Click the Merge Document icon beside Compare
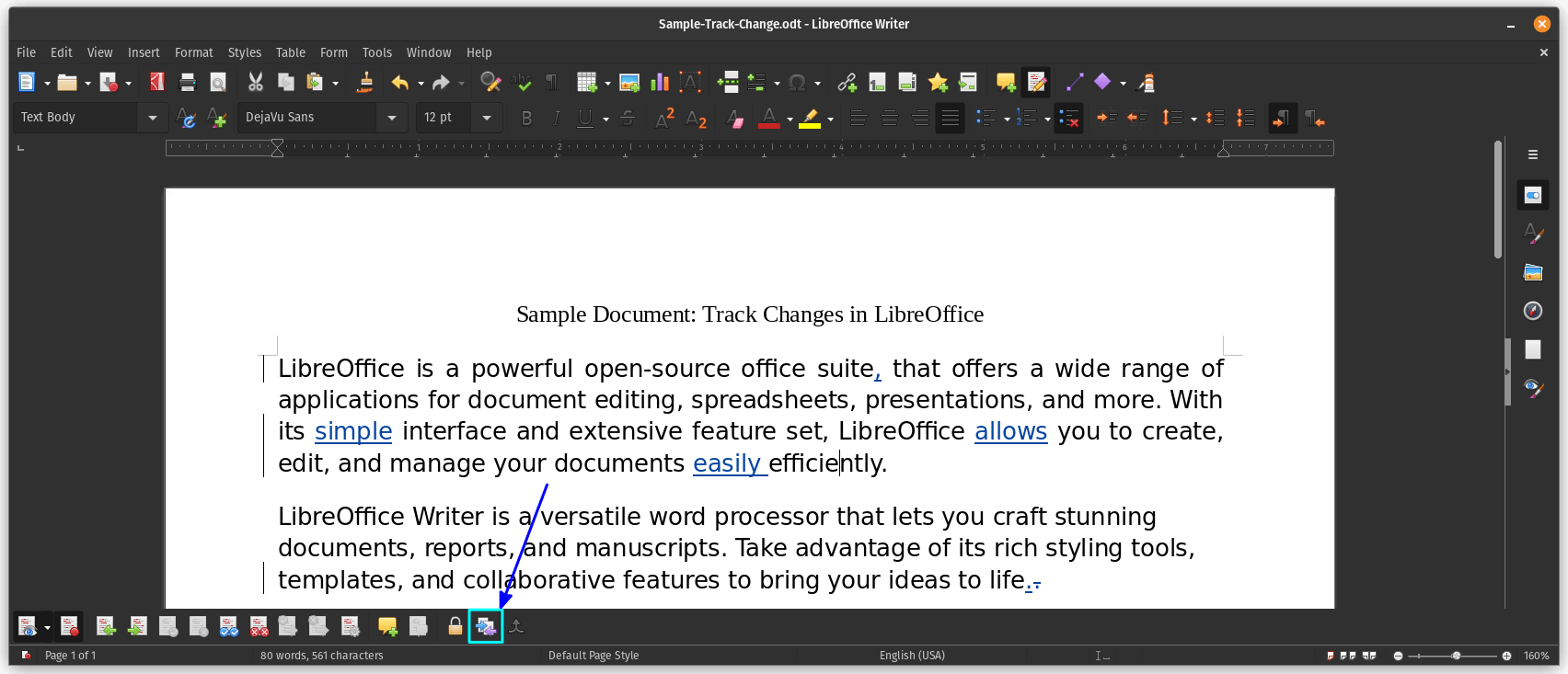Viewport: 1568px width, 674px height. click(517, 626)
